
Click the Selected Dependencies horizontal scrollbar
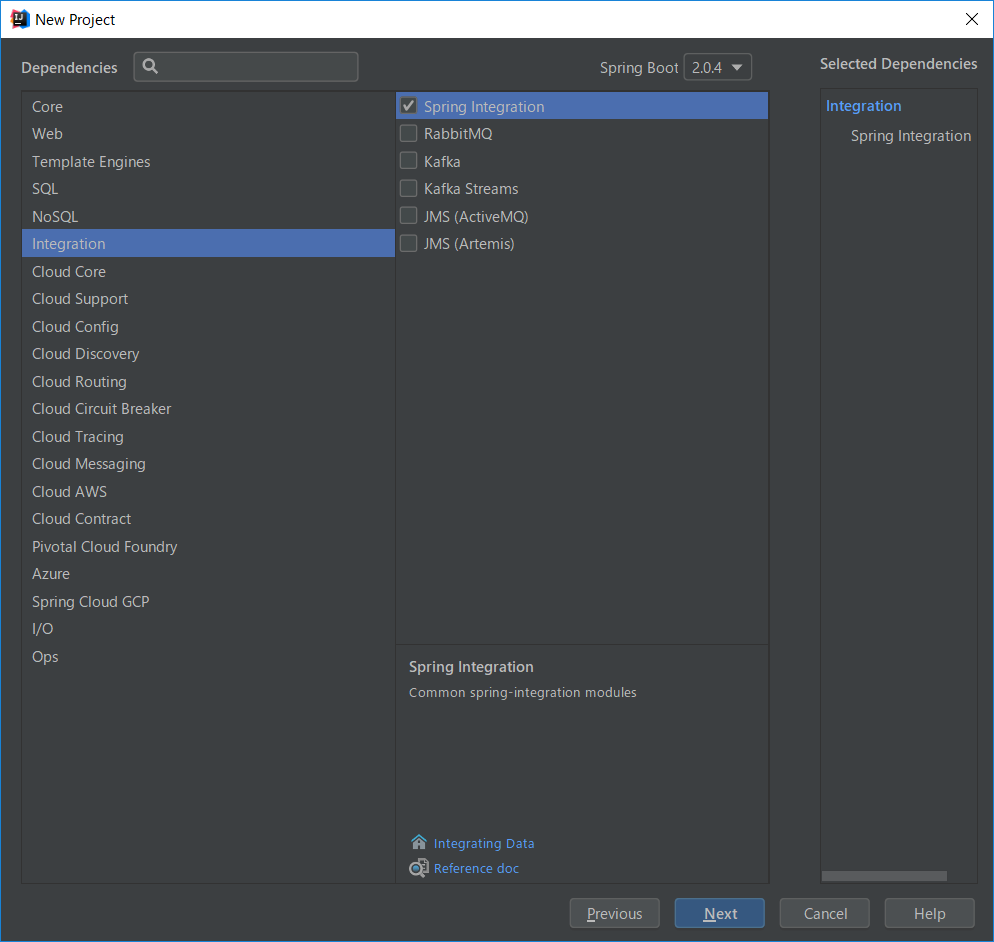(884, 875)
